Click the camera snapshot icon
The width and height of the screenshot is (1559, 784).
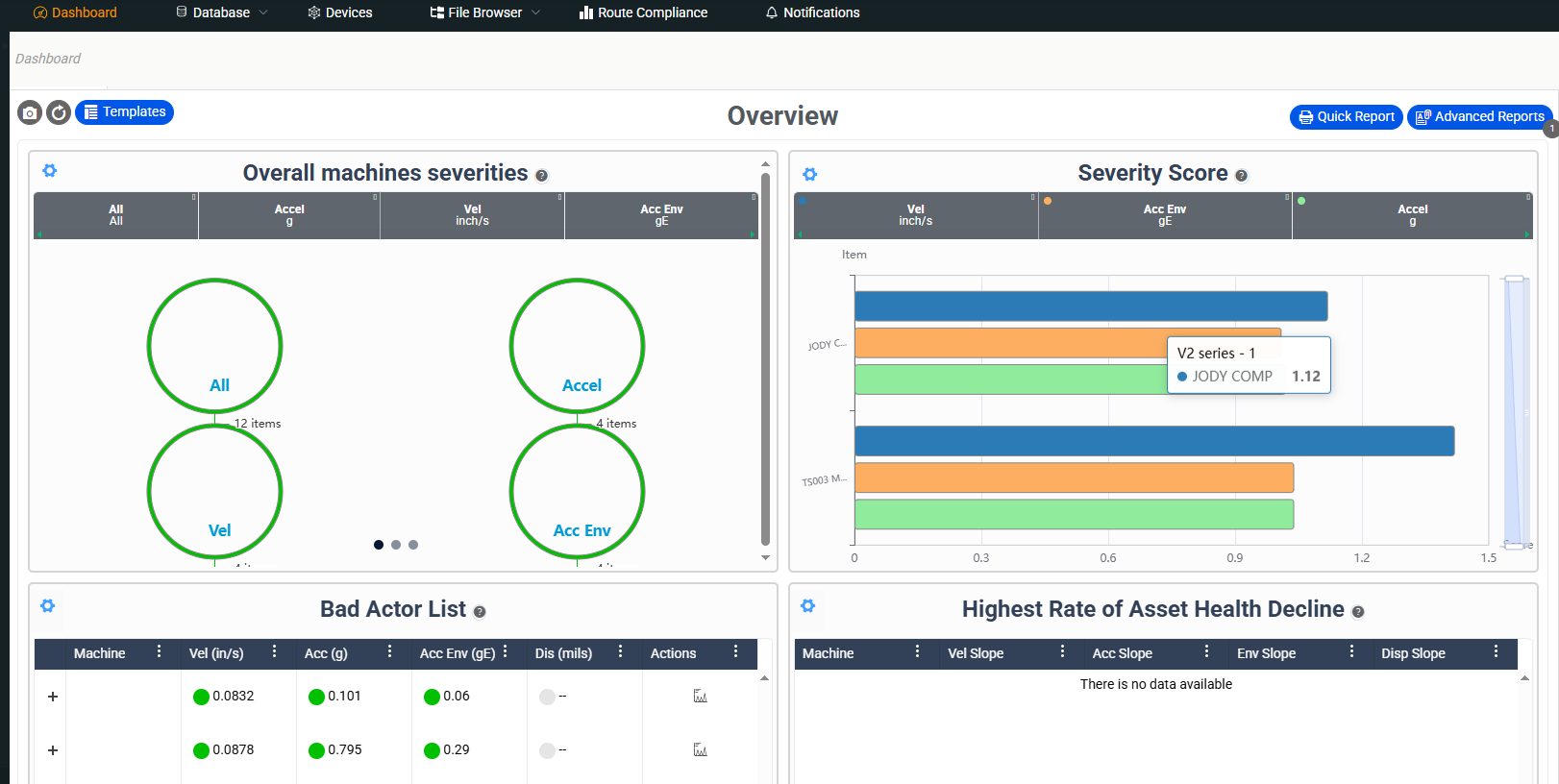point(30,113)
